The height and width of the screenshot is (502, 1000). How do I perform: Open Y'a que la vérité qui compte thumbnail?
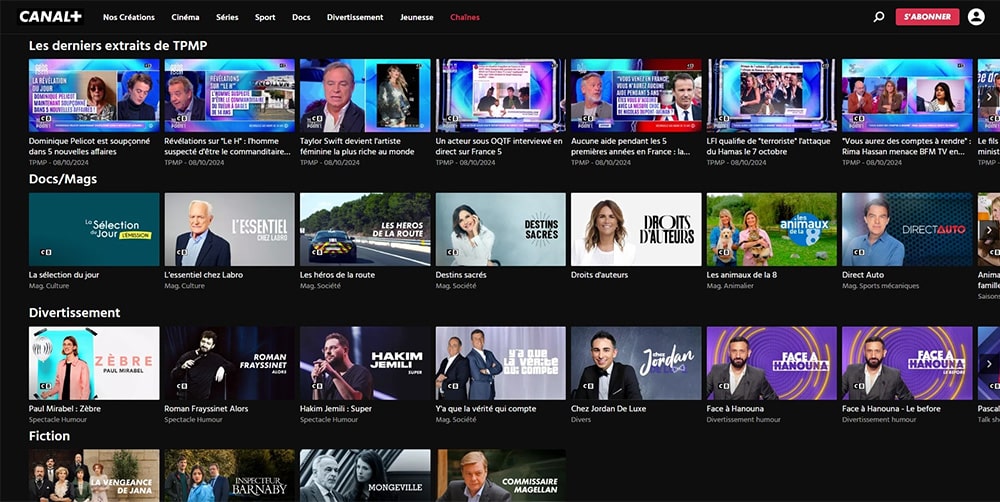(501, 364)
